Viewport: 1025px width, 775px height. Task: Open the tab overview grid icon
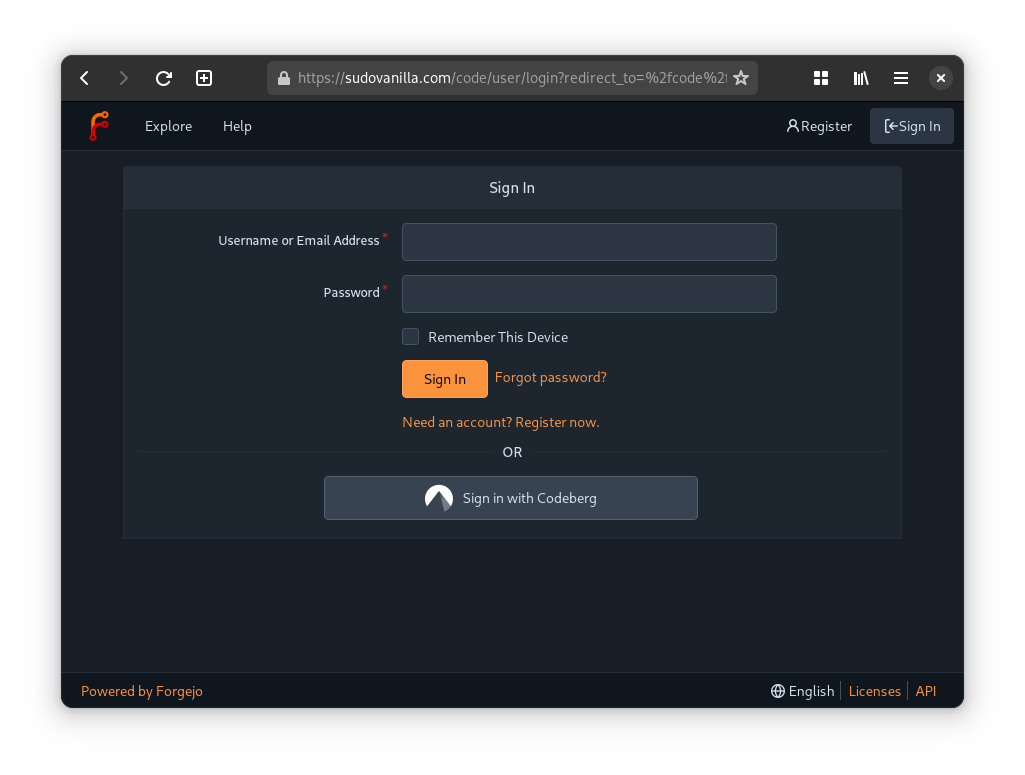pos(821,78)
